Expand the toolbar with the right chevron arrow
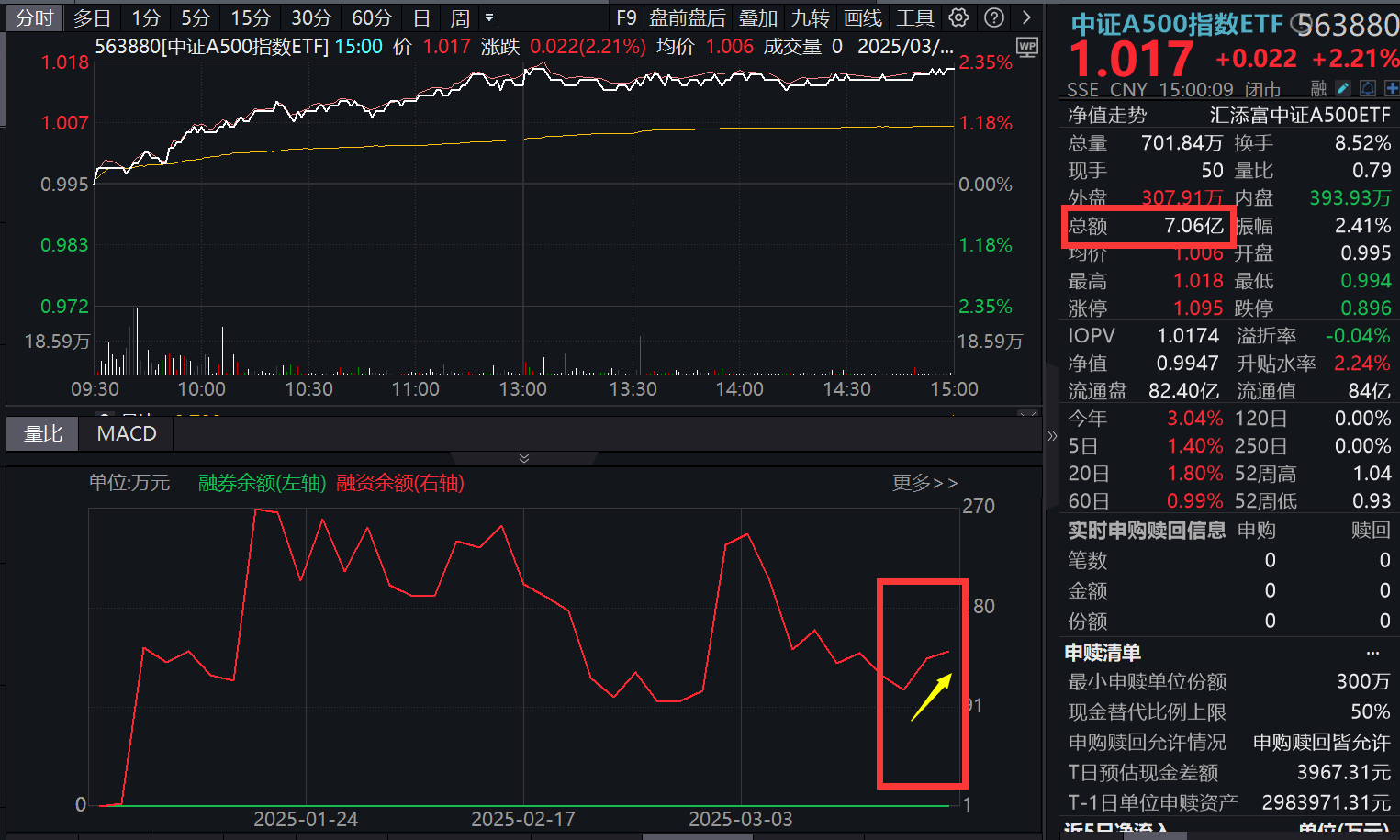This screenshot has width=1400, height=840. 1025,17
